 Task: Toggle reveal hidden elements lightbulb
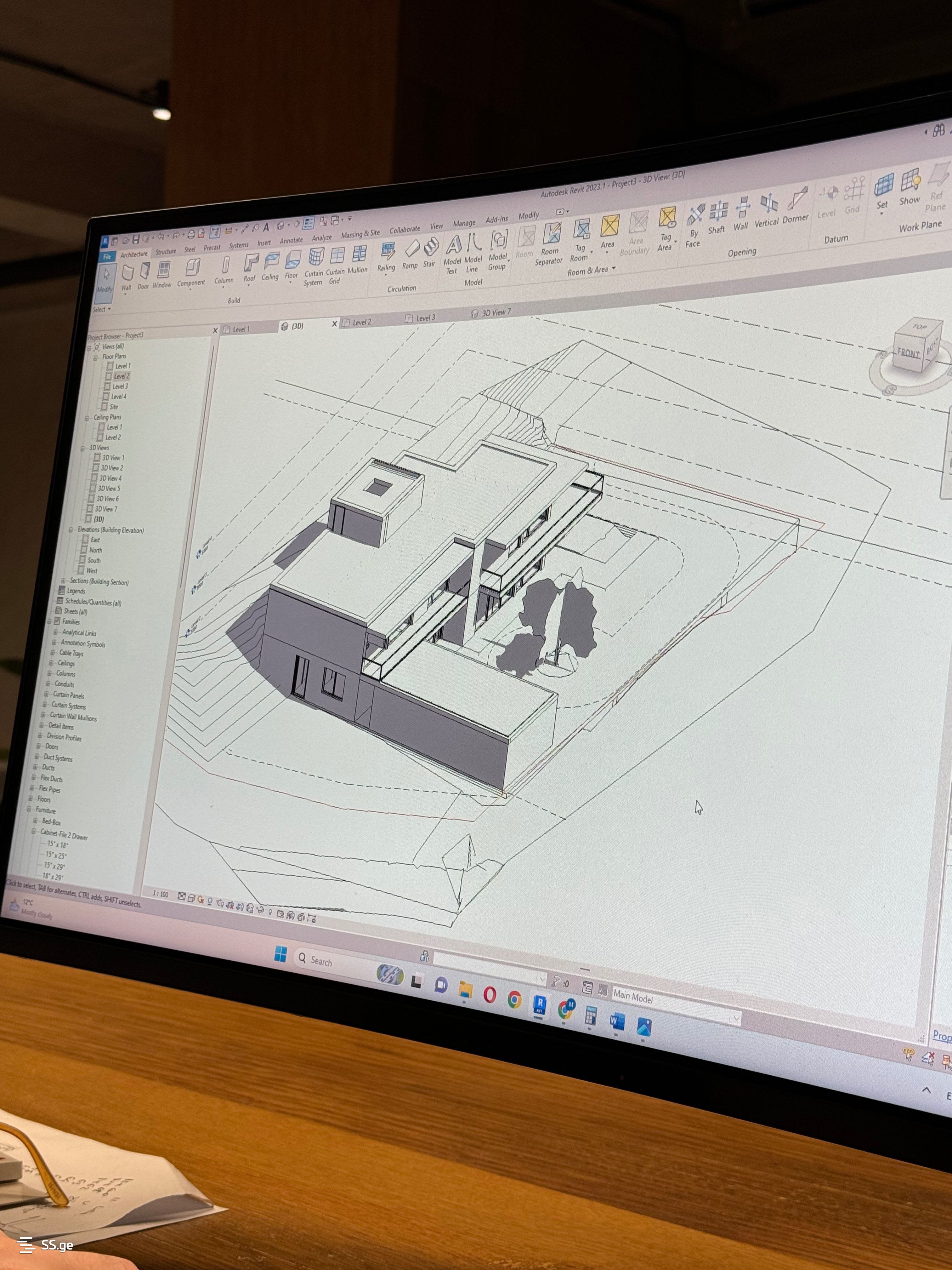click(271, 912)
